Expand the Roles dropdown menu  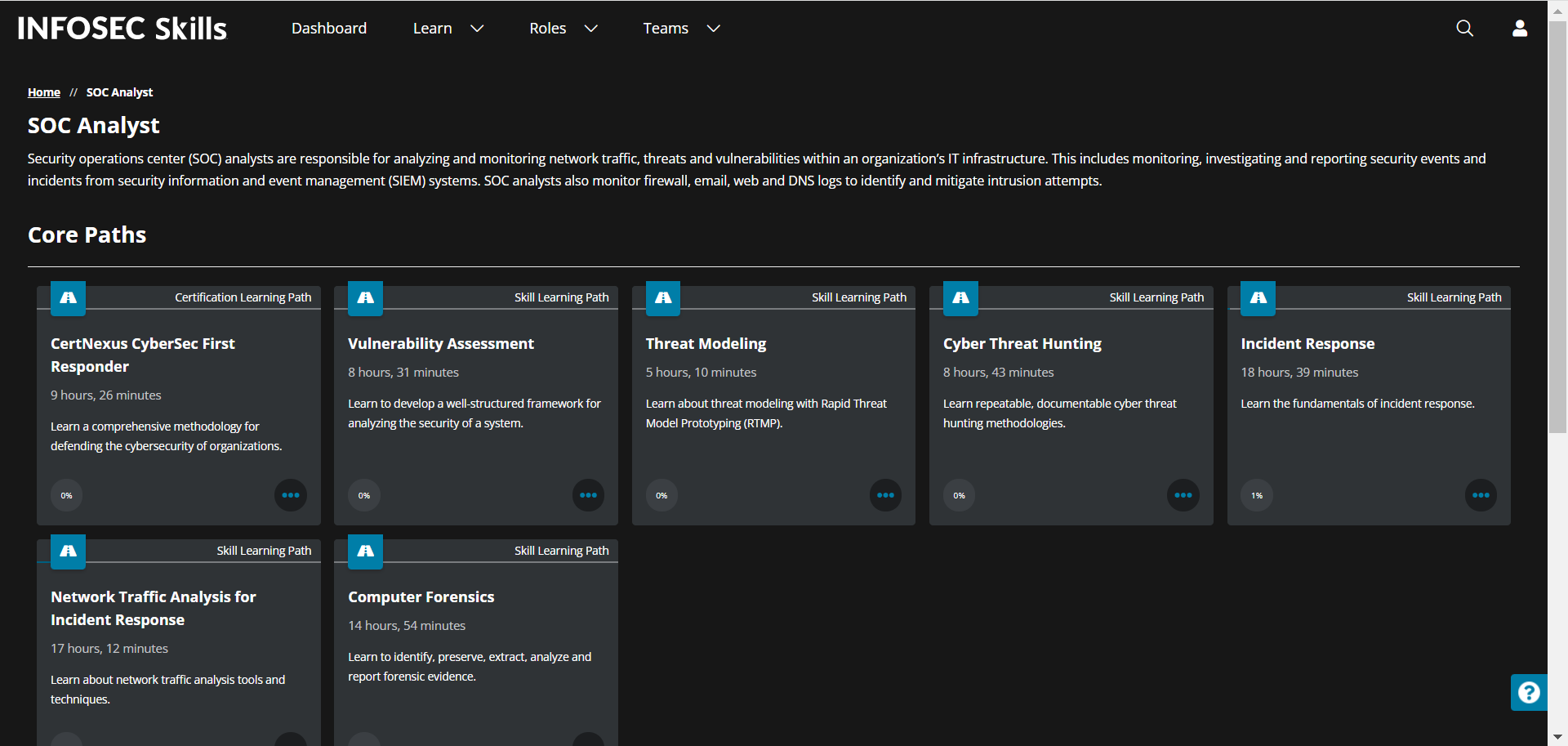pos(563,29)
